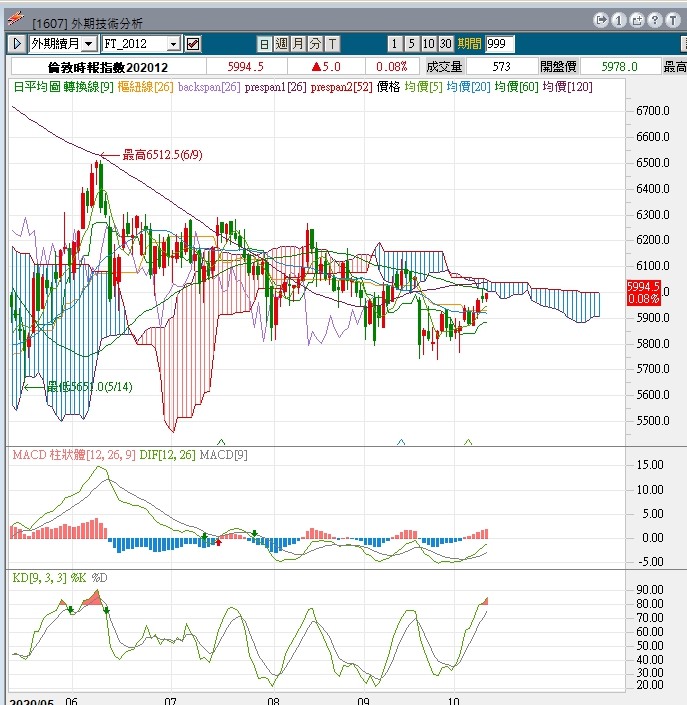Open the FT_2012 contract dropdown
The height and width of the screenshot is (705, 687).
[174, 44]
